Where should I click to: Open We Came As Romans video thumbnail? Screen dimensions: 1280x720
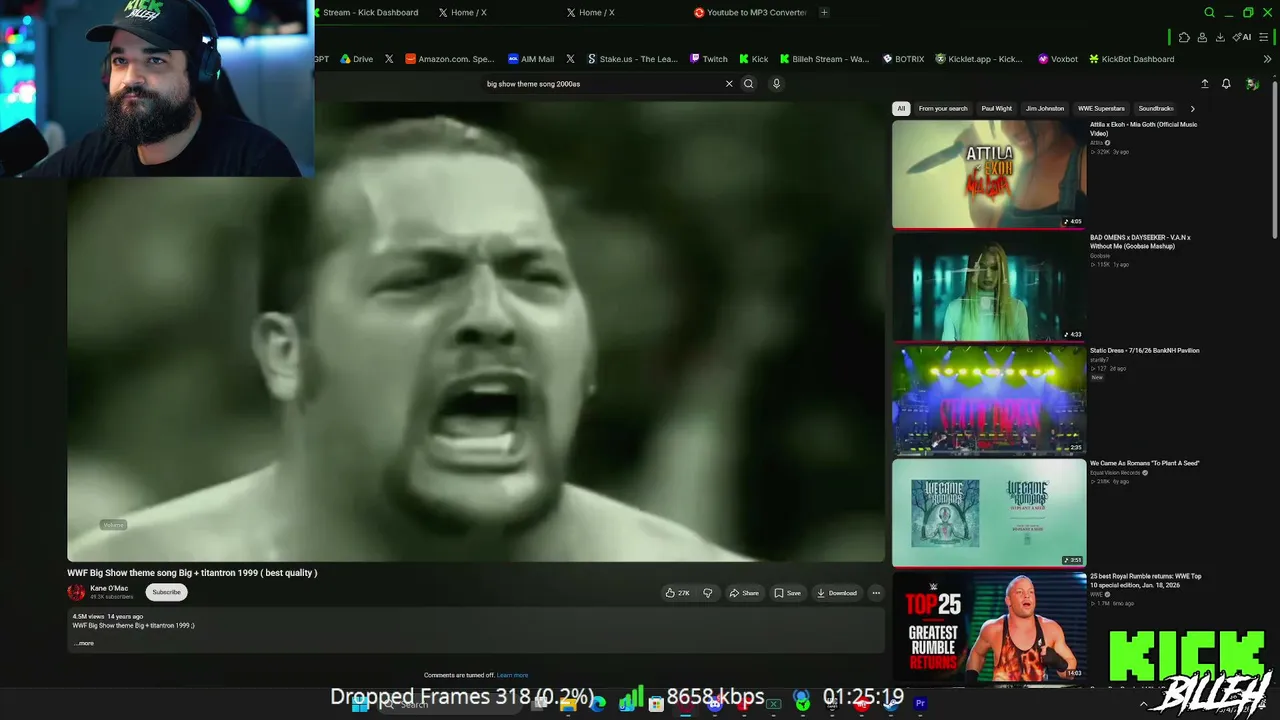pyautogui.click(x=989, y=513)
